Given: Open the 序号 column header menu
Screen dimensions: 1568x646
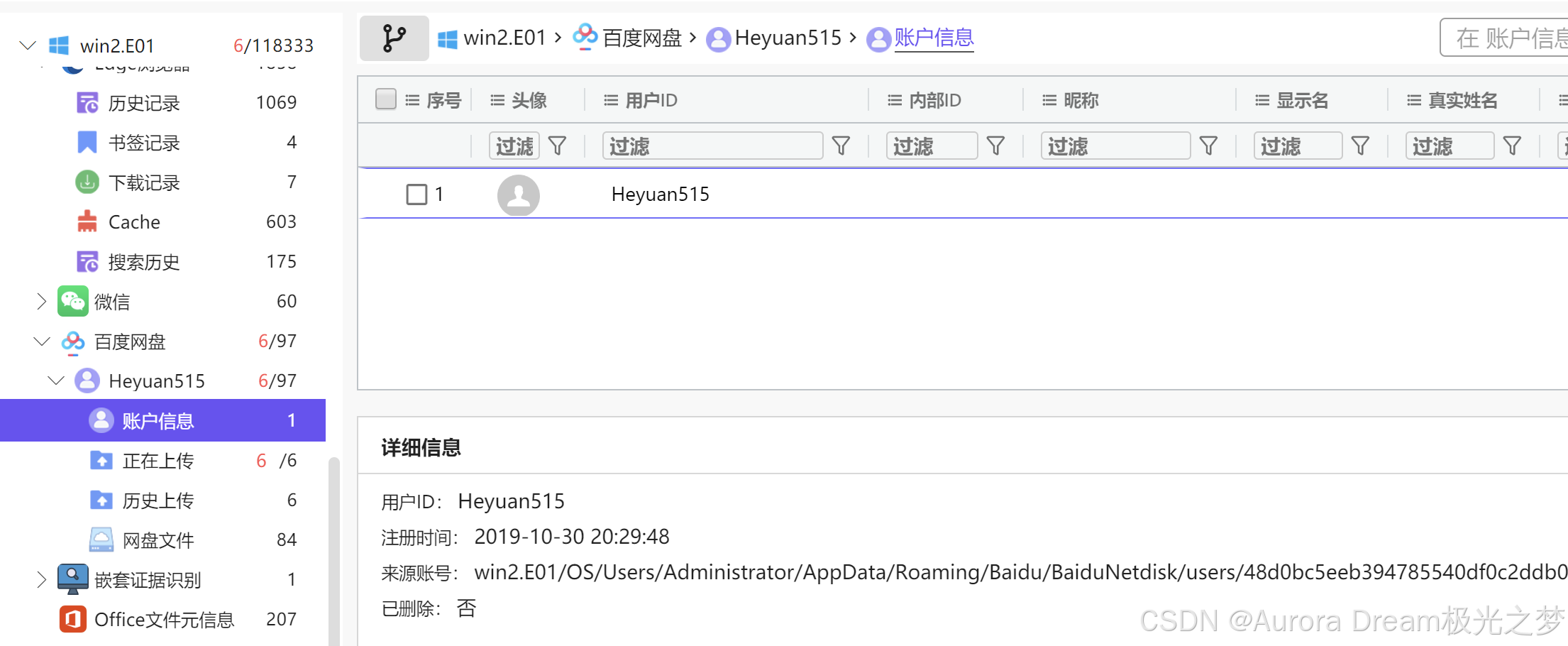Looking at the screenshot, I should (412, 100).
